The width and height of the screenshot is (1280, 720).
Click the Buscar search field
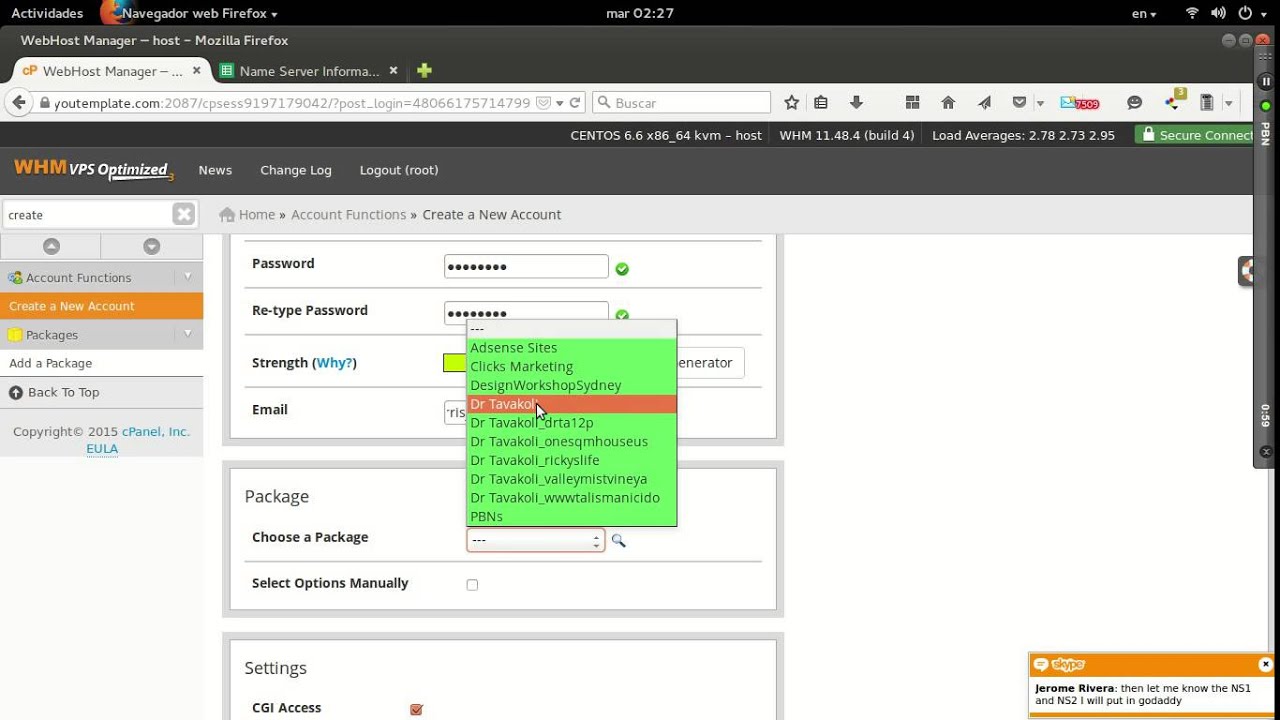(x=682, y=102)
